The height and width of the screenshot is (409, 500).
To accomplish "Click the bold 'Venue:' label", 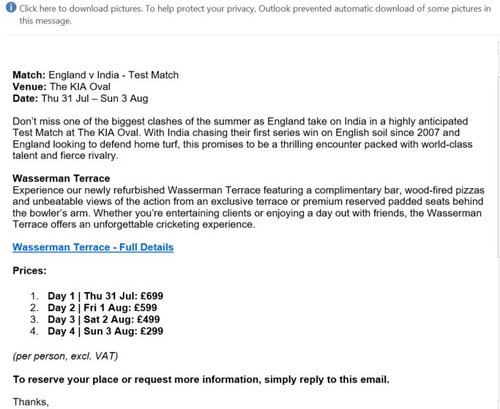I will (x=30, y=87).
